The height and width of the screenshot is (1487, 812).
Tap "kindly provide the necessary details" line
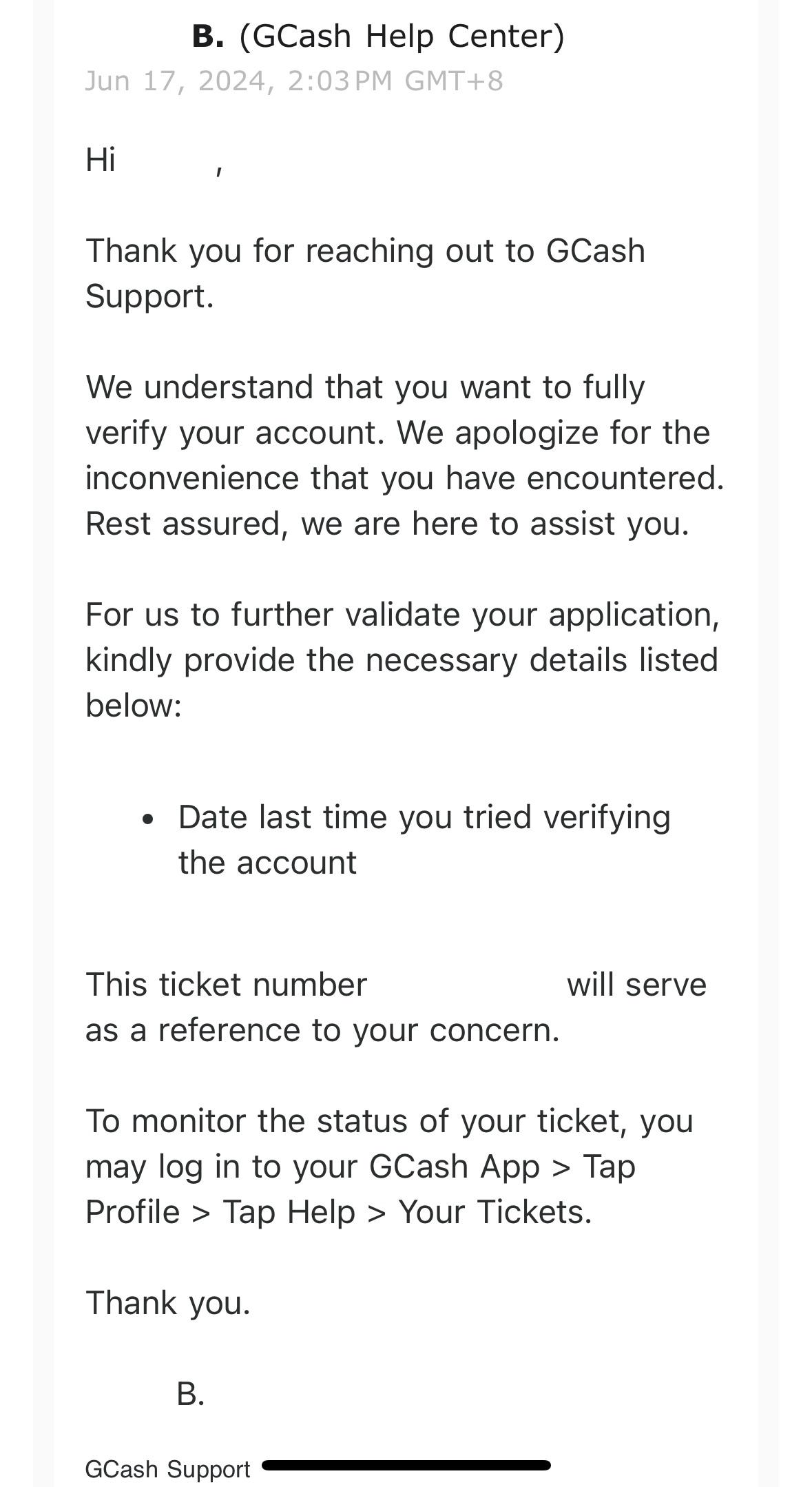tap(402, 660)
